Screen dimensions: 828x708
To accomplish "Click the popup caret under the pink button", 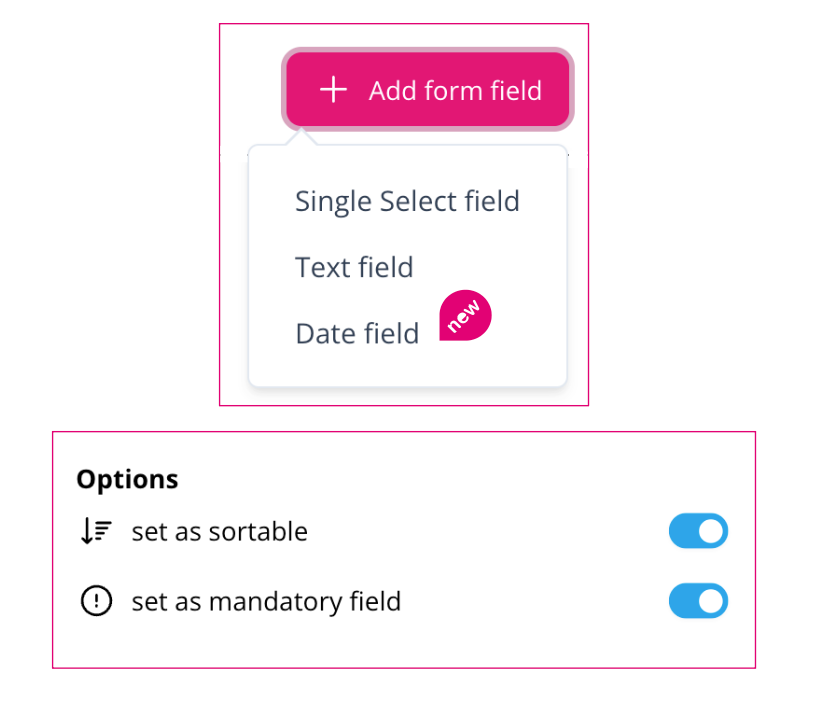I will coord(302,136).
